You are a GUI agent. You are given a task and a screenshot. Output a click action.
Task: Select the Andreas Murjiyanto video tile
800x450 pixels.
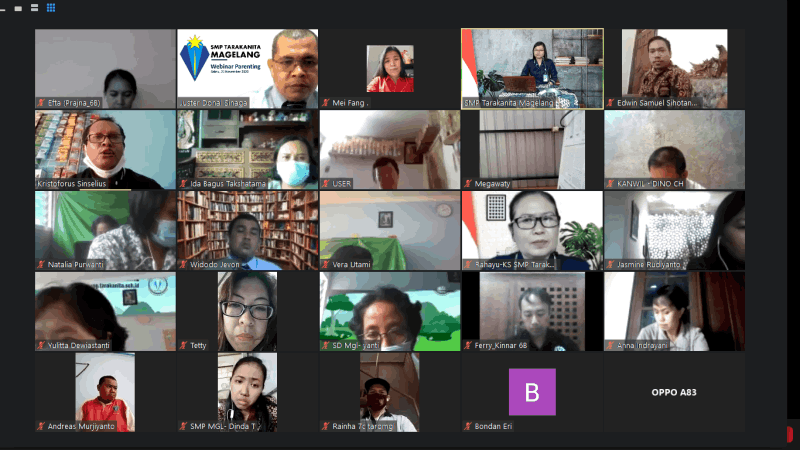coord(105,392)
